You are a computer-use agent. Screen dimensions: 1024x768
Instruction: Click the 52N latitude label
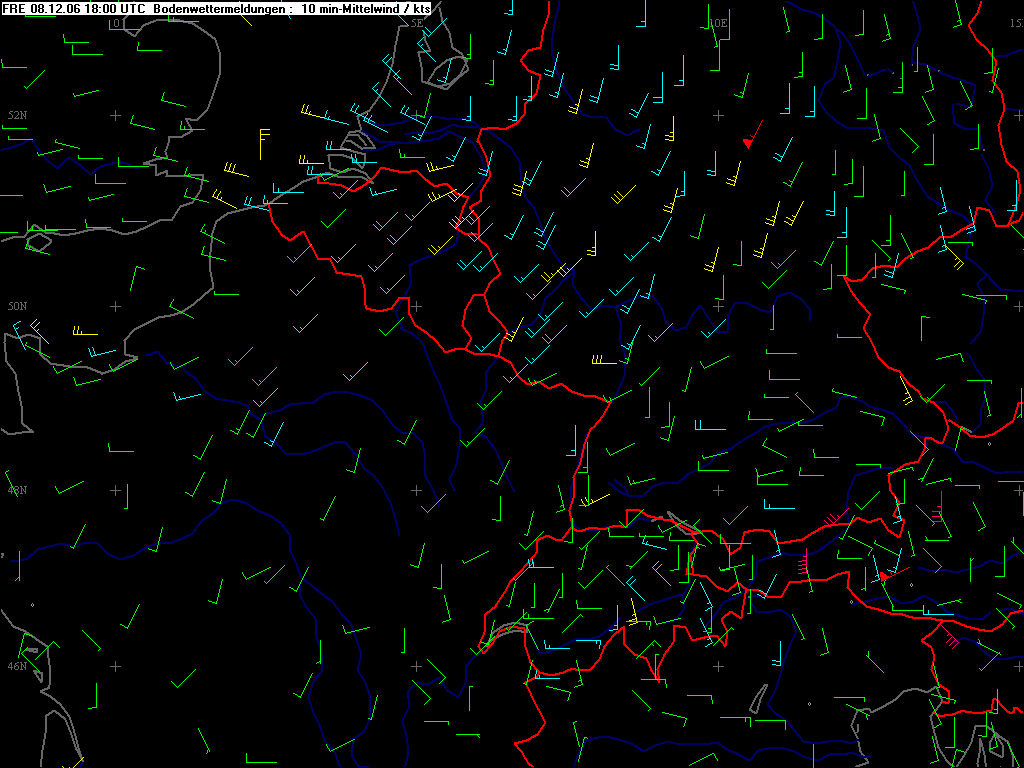tap(17, 116)
